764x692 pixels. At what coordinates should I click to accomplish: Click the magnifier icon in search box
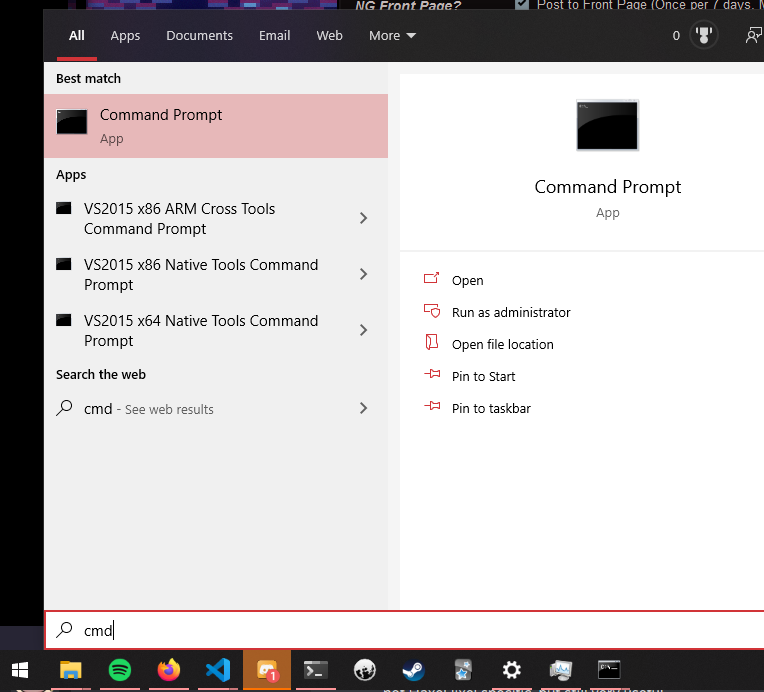(64, 630)
